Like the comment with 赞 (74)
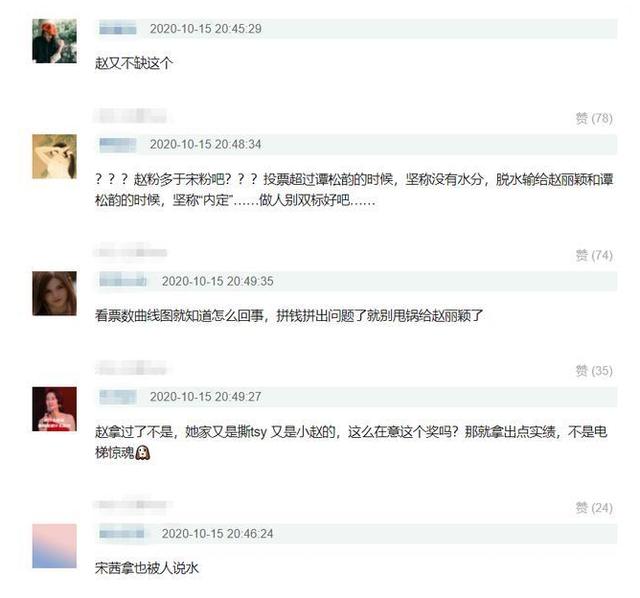The height and width of the screenshot is (598, 640). click(594, 256)
